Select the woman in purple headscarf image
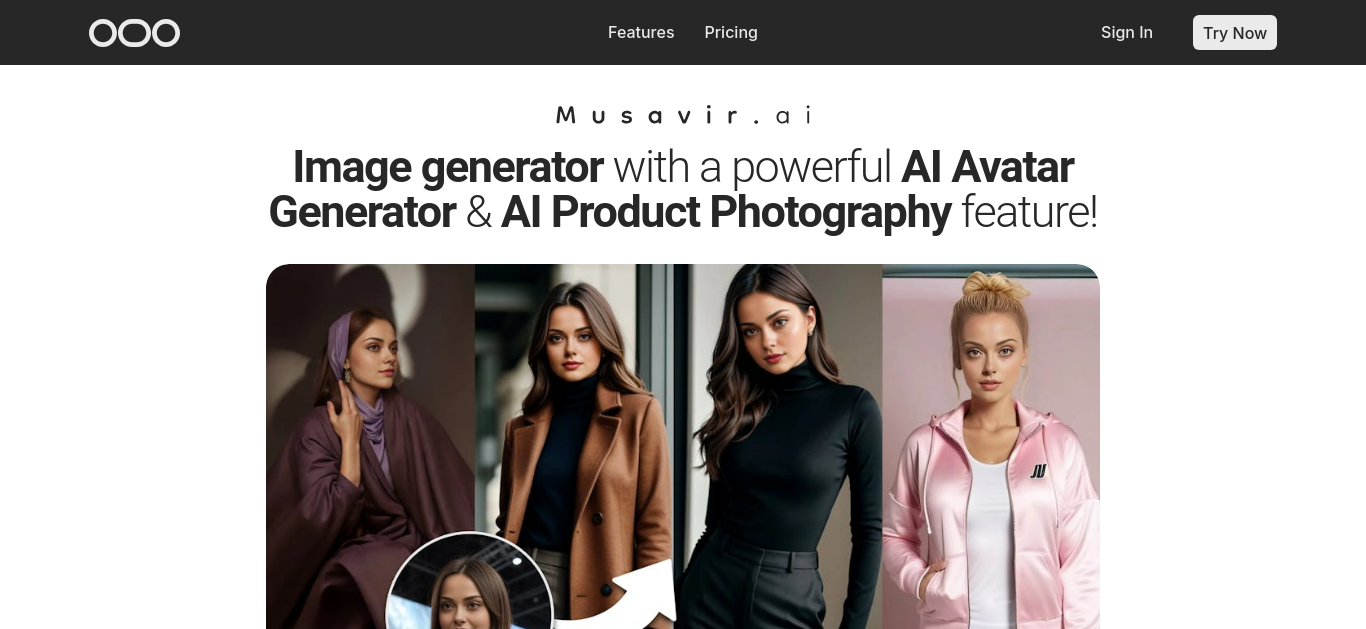 (370, 446)
